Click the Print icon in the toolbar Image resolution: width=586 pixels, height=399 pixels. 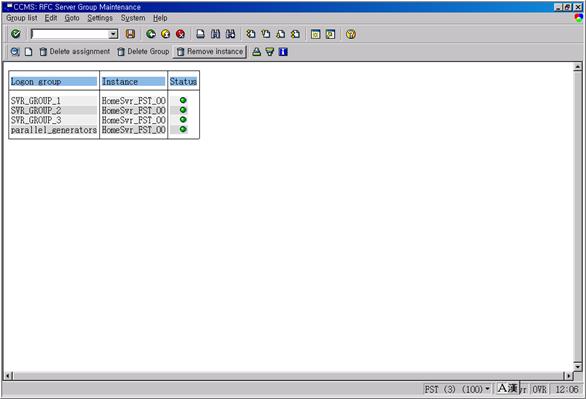coord(201,34)
